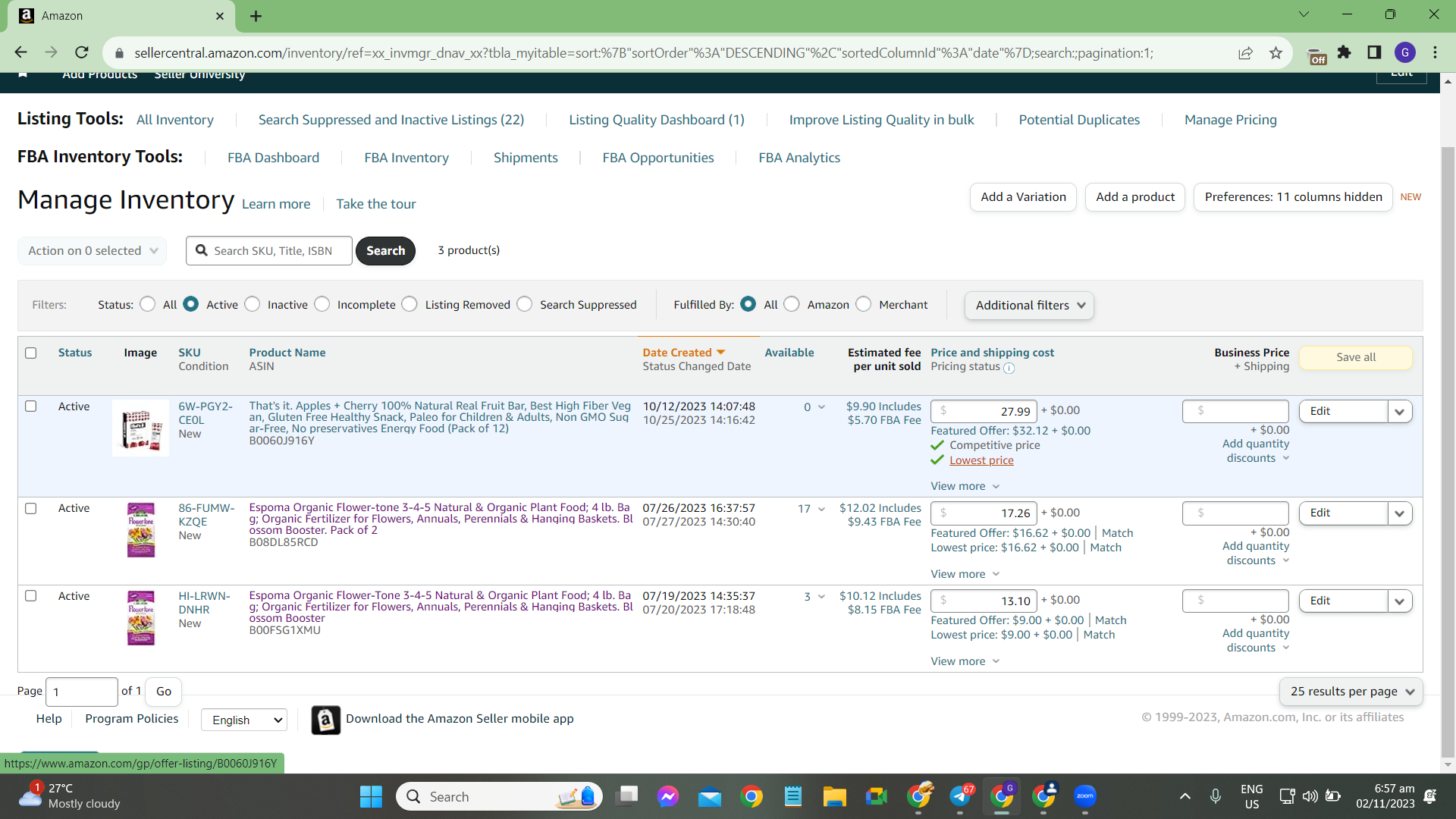Click the Save all button
The width and height of the screenshot is (1456, 819).
pyautogui.click(x=1356, y=357)
